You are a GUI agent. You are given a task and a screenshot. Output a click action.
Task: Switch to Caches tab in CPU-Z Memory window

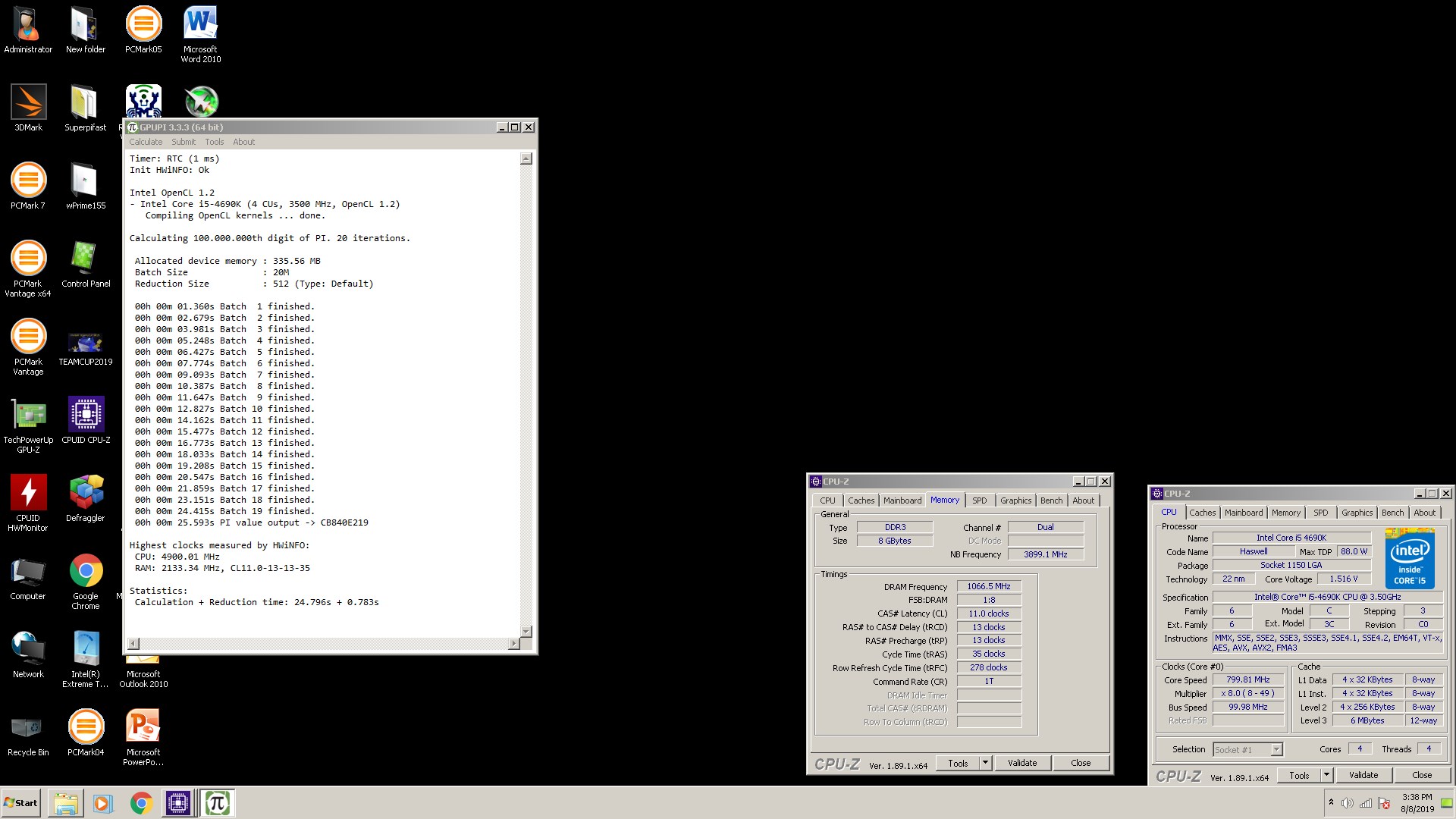click(861, 500)
